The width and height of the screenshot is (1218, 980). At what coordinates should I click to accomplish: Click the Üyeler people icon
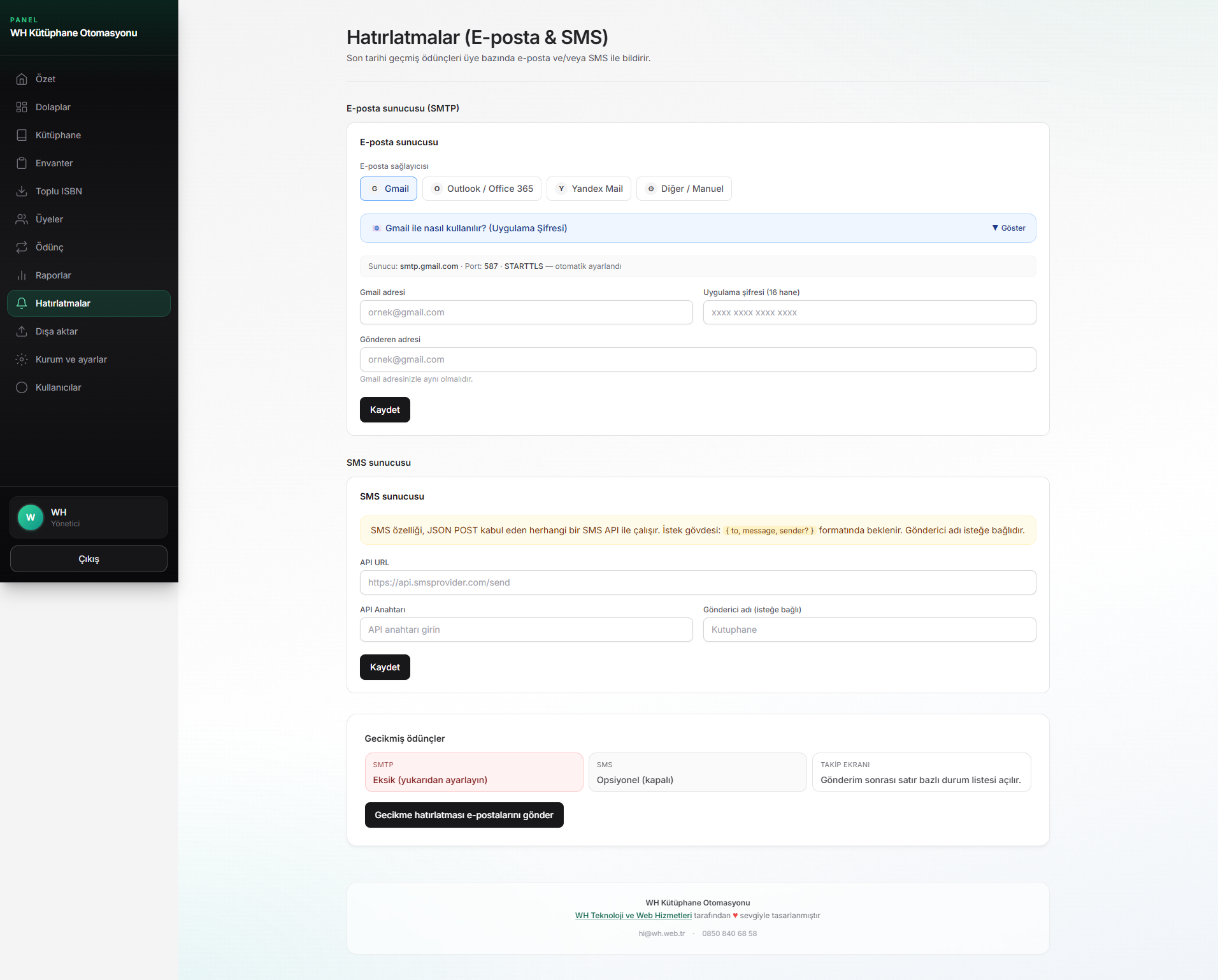pyautogui.click(x=22, y=219)
